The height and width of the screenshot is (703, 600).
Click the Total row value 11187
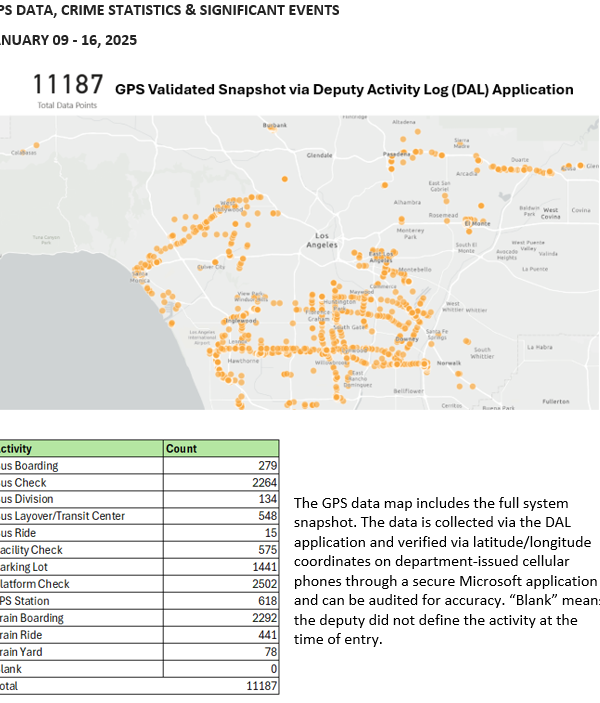[221, 686]
